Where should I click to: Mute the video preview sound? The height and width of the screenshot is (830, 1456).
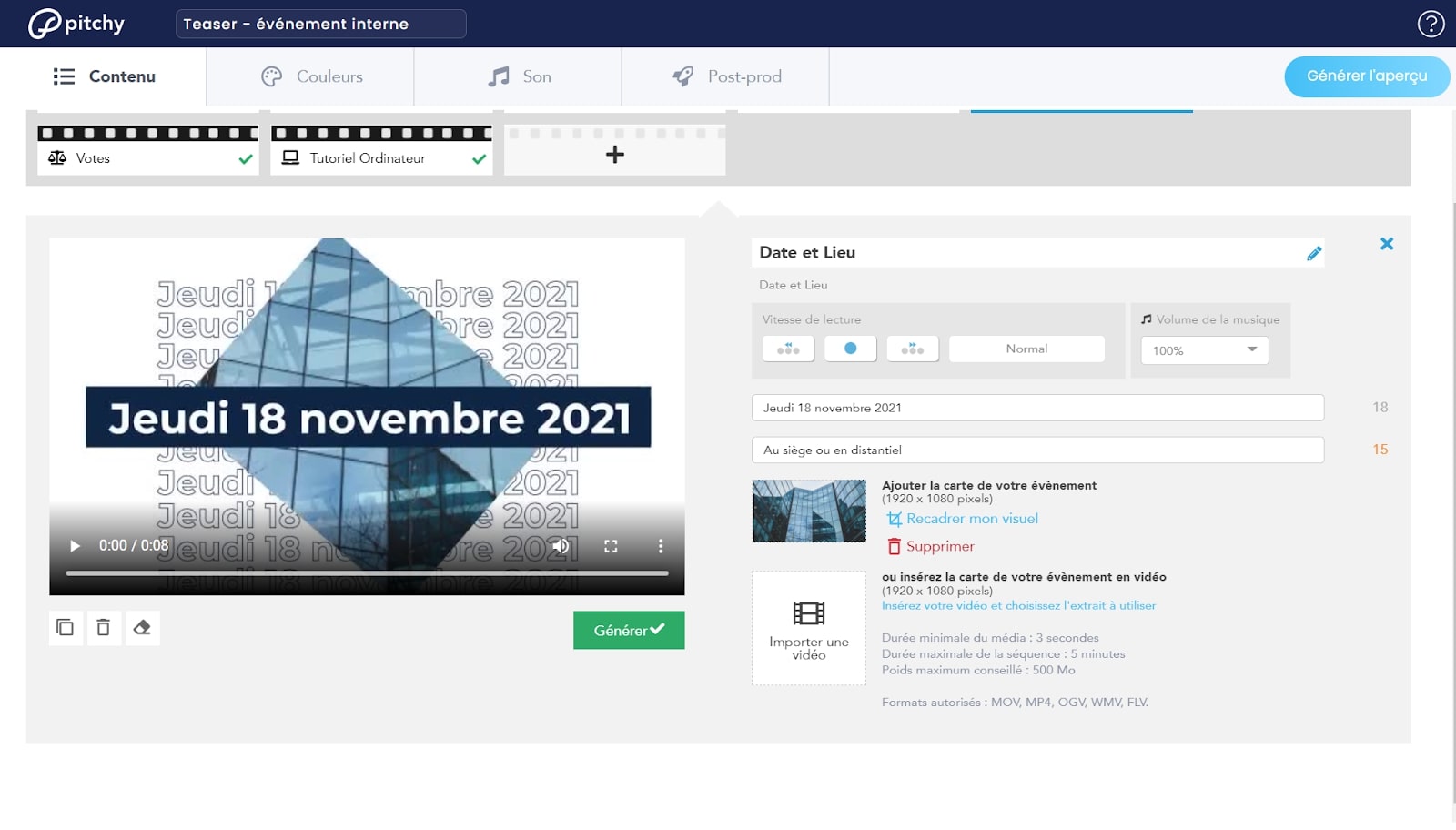click(561, 546)
